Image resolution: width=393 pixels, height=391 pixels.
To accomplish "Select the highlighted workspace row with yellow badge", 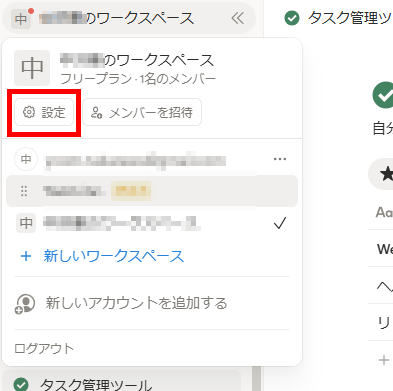I will 152,191.
